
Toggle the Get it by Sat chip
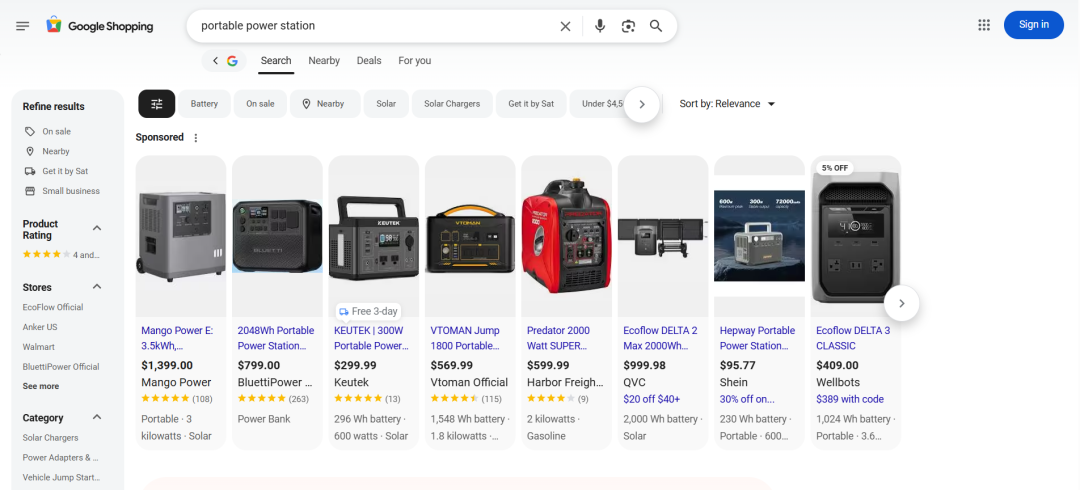pos(531,104)
